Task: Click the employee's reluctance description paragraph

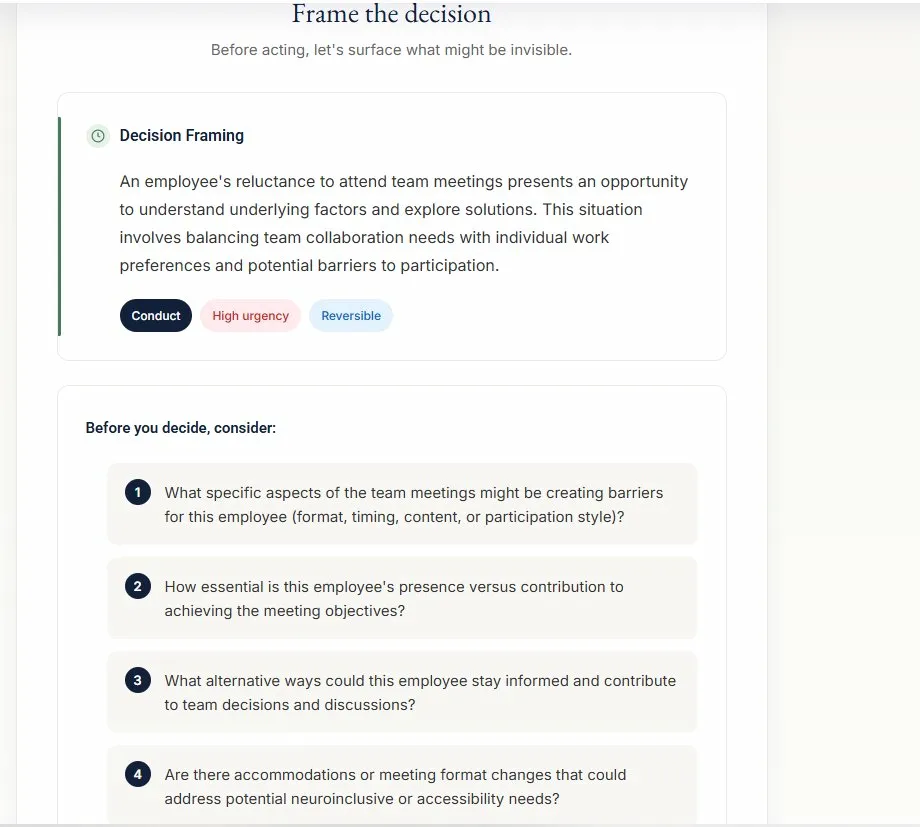Action: coord(403,224)
